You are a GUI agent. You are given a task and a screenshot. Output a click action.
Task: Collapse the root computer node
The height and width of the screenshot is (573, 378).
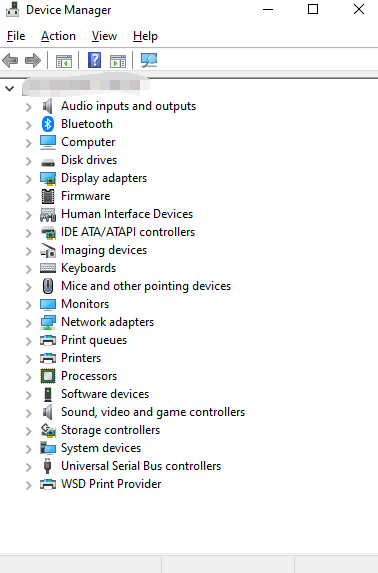click(10, 88)
